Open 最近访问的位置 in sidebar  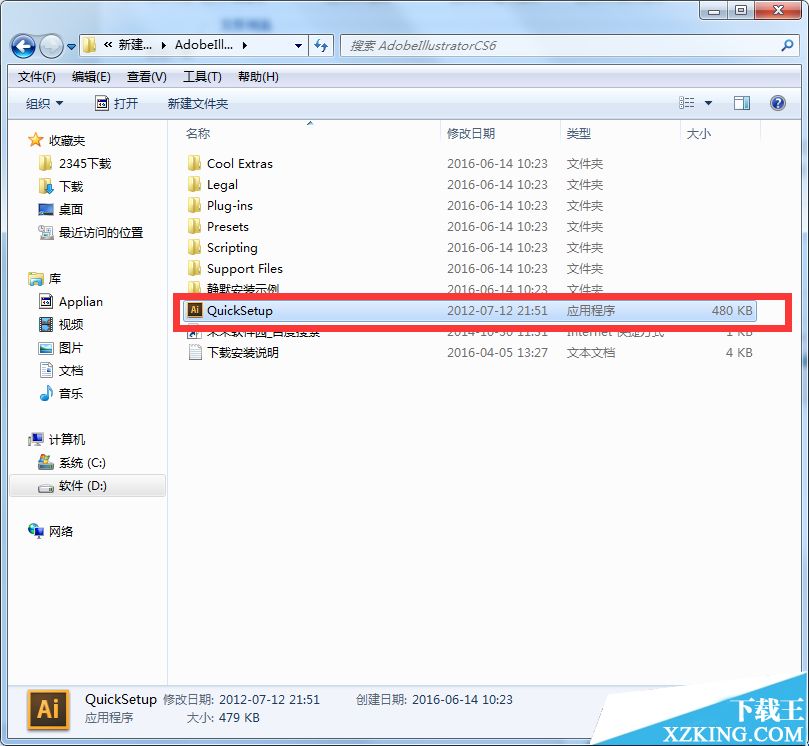[x=91, y=232]
